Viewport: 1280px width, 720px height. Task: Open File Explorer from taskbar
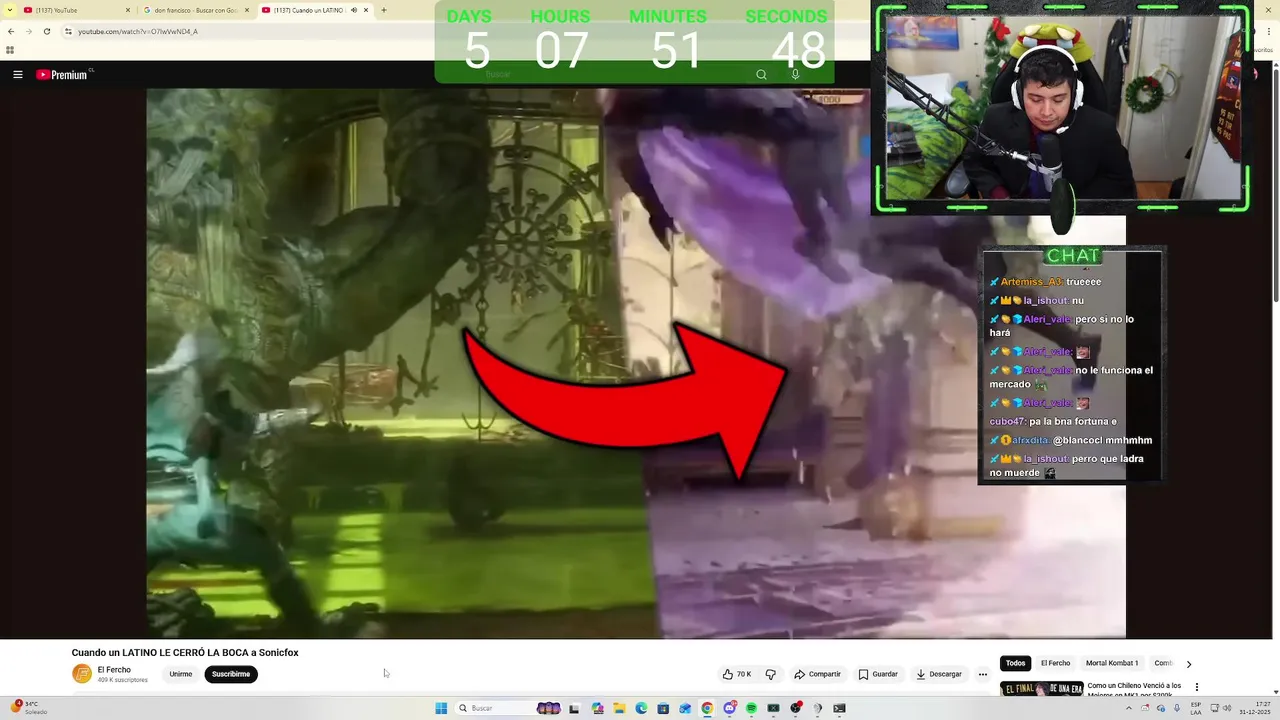point(619,708)
